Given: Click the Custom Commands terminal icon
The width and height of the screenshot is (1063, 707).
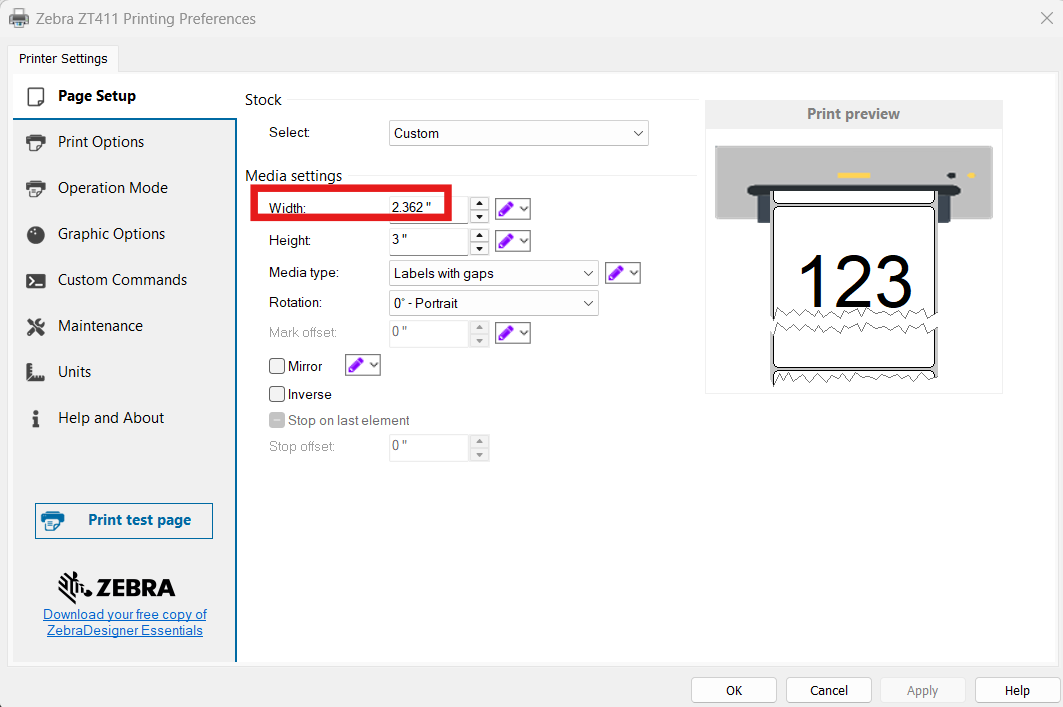Looking at the screenshot, I should point(36,280).
